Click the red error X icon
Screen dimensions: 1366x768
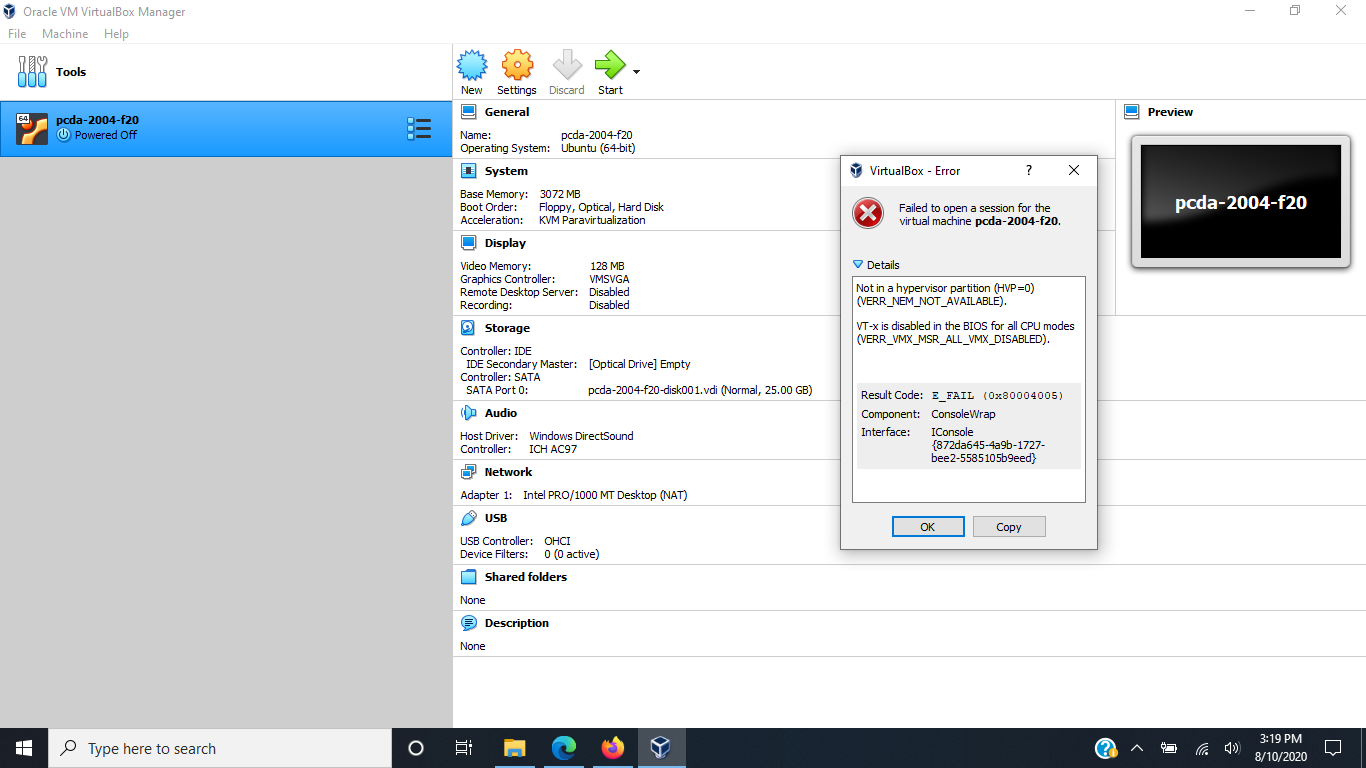point(868,213)
